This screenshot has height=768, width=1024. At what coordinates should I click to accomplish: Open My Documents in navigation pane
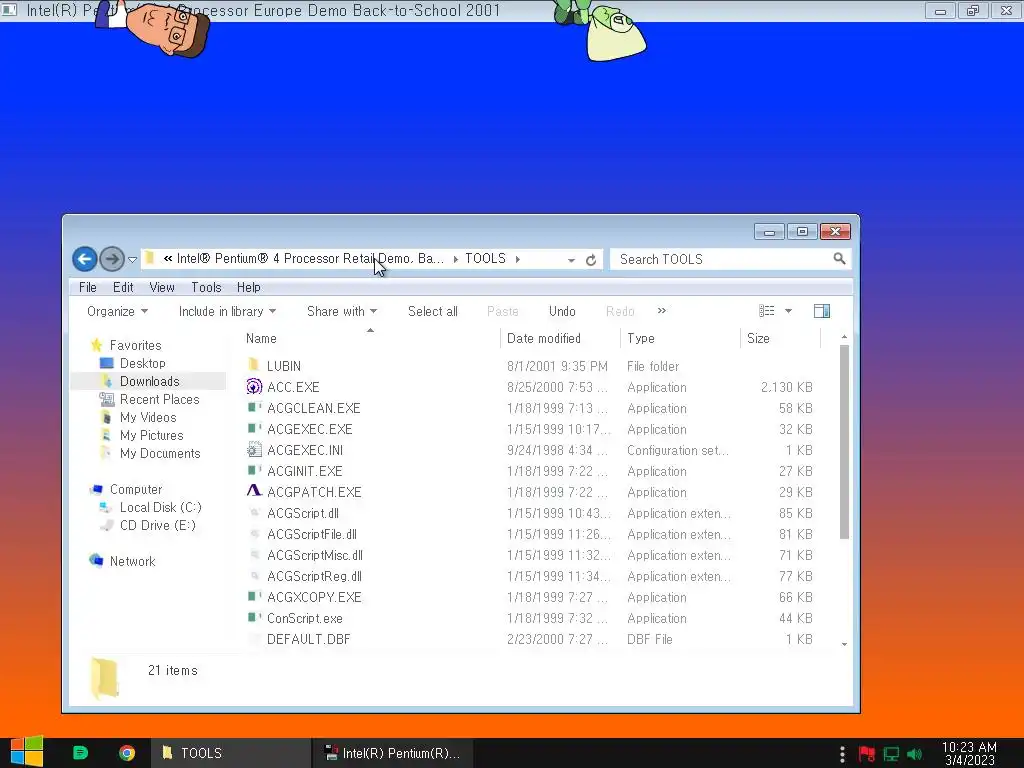(160, 453)
